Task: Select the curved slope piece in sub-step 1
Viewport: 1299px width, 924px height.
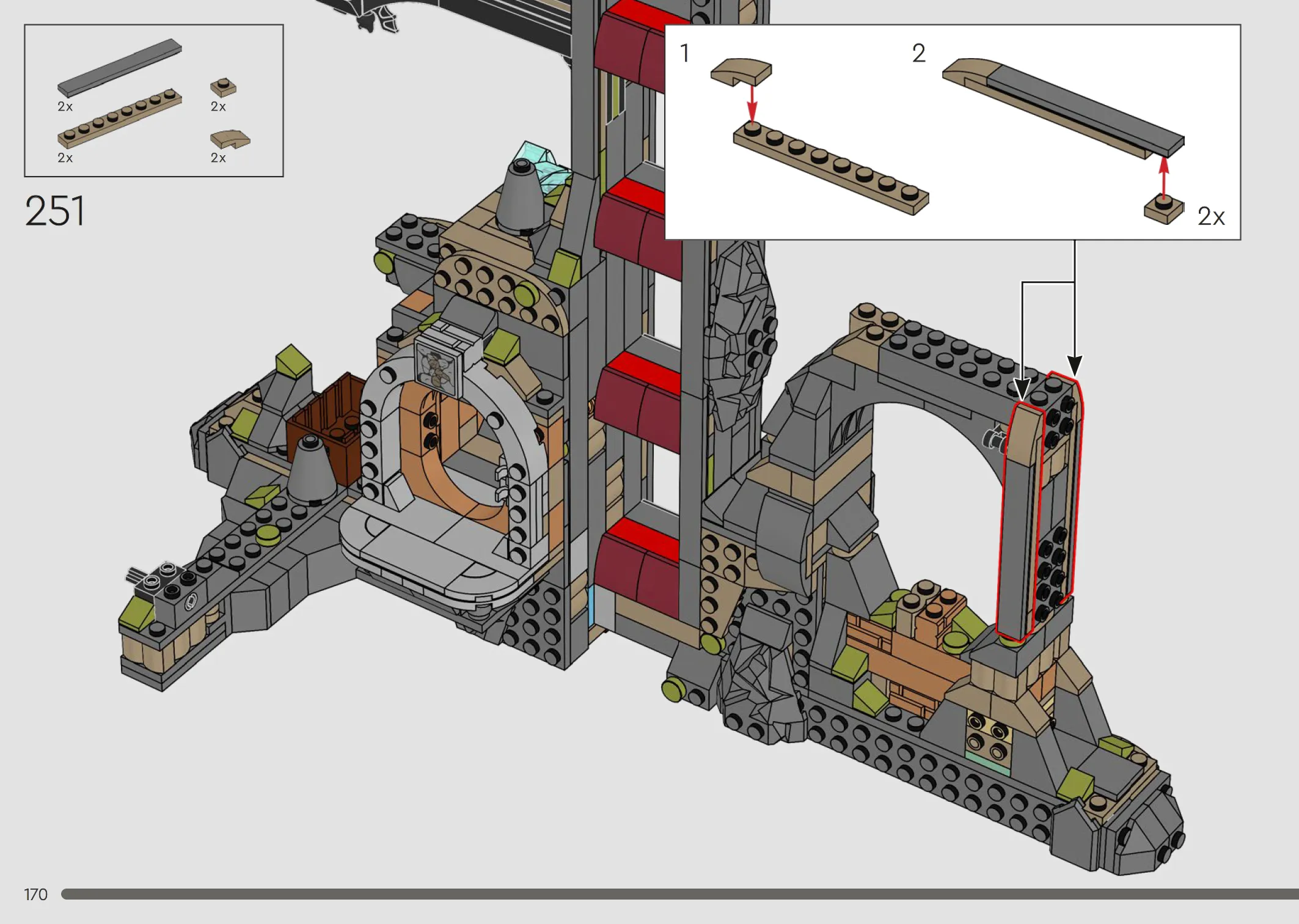Action: pos(741,71)
